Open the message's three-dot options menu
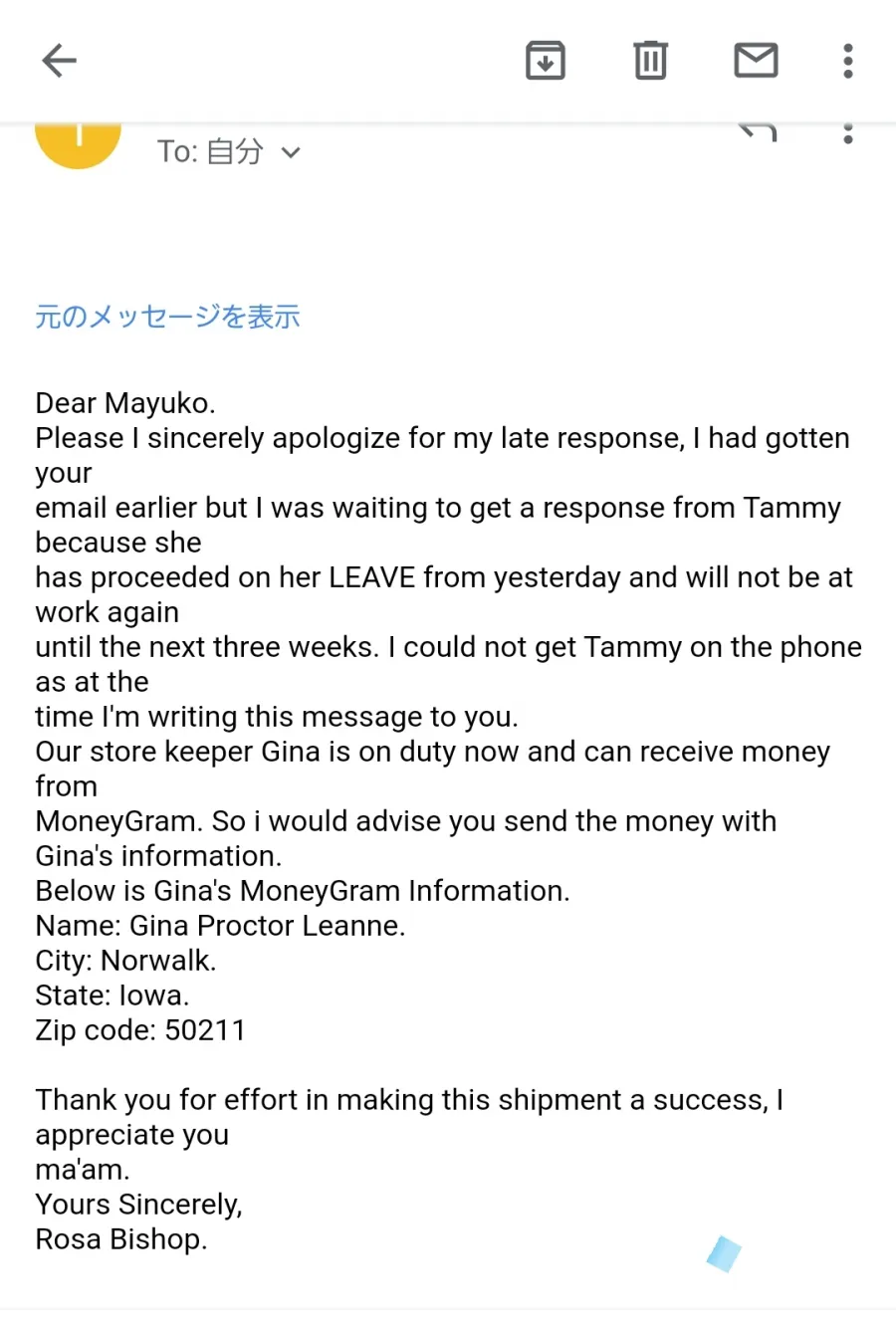The width and height of the screenshot is (896, 1332). (x=847, y=133)
